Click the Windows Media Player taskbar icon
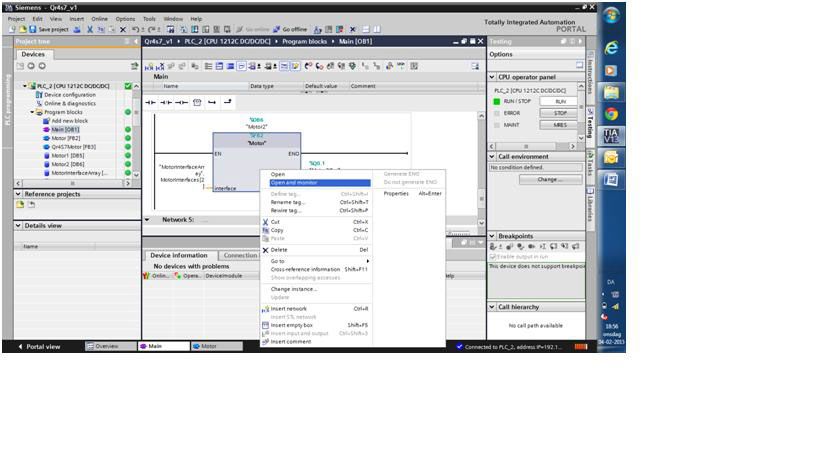819x460 pixels. click(x=611, y=70)
